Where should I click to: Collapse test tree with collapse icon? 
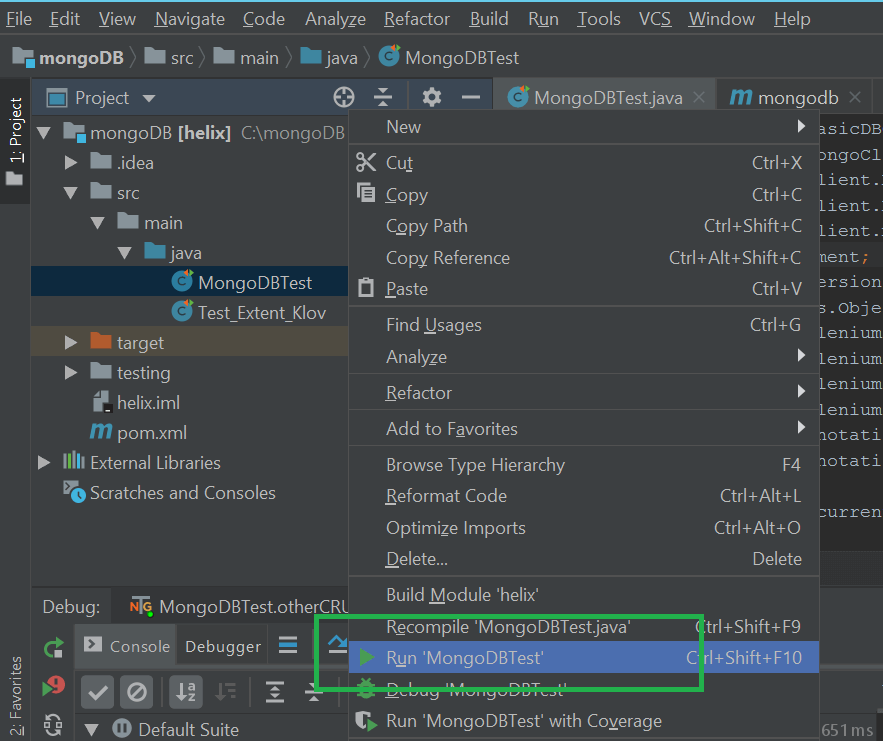[313, 692]
